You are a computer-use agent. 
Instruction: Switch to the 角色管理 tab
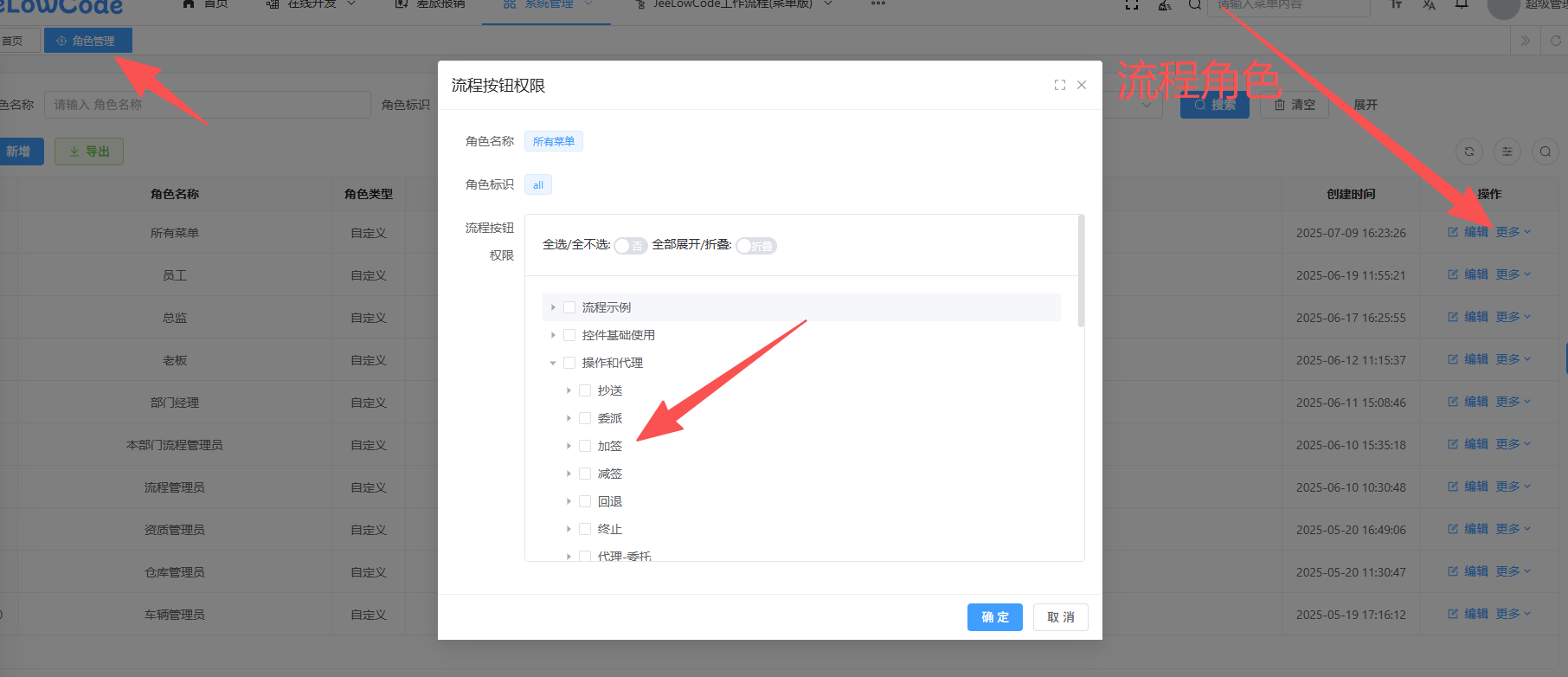(88, 41)
